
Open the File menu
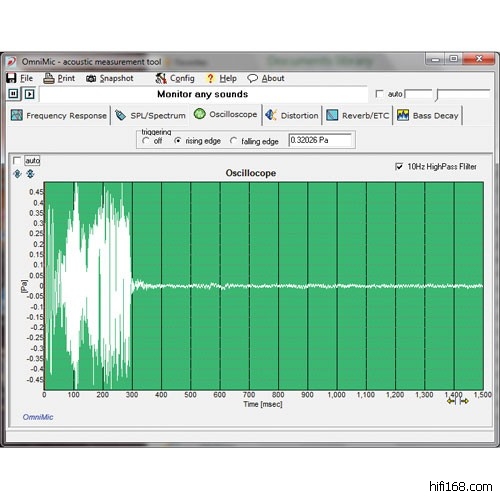tap(27, 78)
